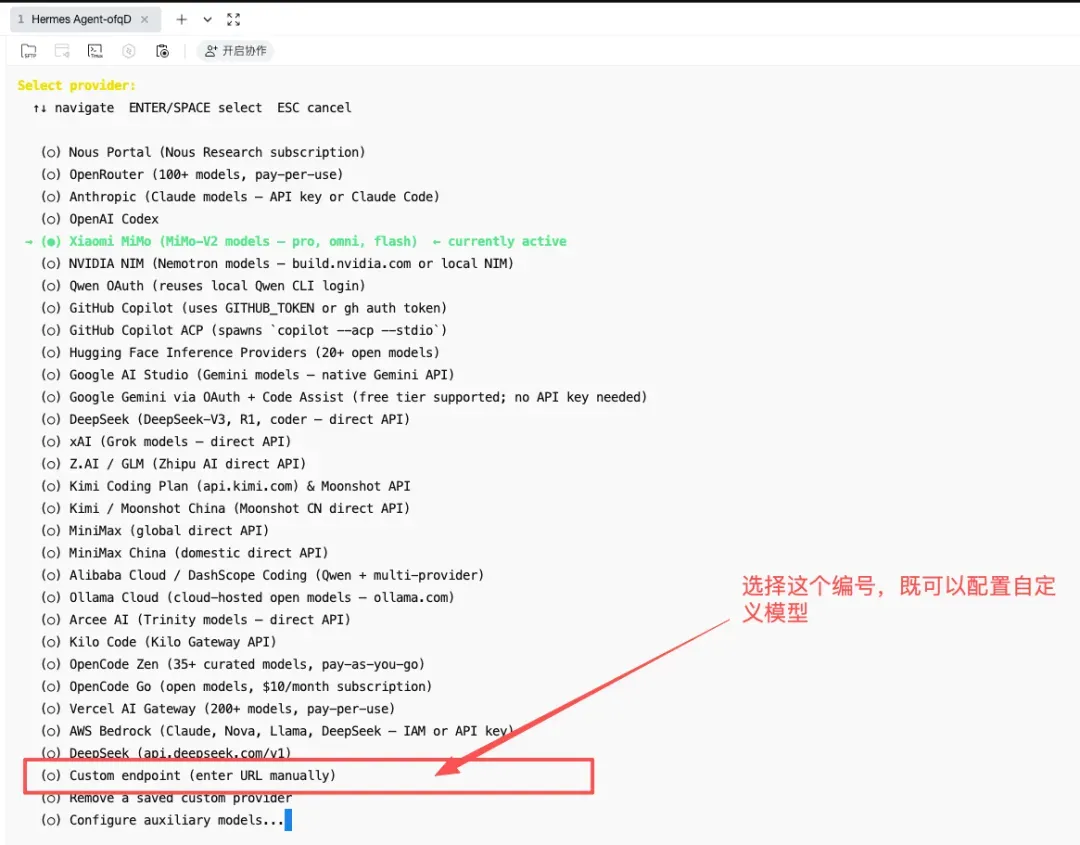Select Alibaba Cloud / DashScope Coding option
This screenshot has height=845, width=1080.
click(x=262, y=575)
